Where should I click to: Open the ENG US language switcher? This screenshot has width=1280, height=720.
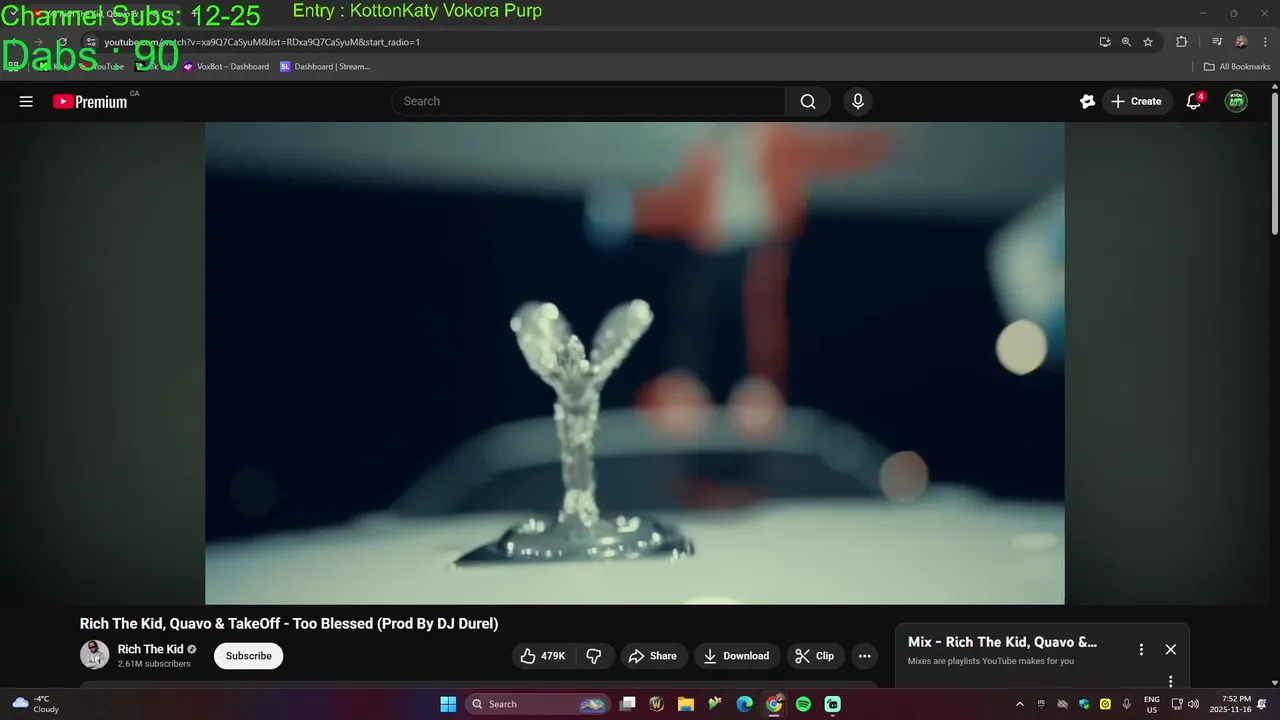(1152, 704)
